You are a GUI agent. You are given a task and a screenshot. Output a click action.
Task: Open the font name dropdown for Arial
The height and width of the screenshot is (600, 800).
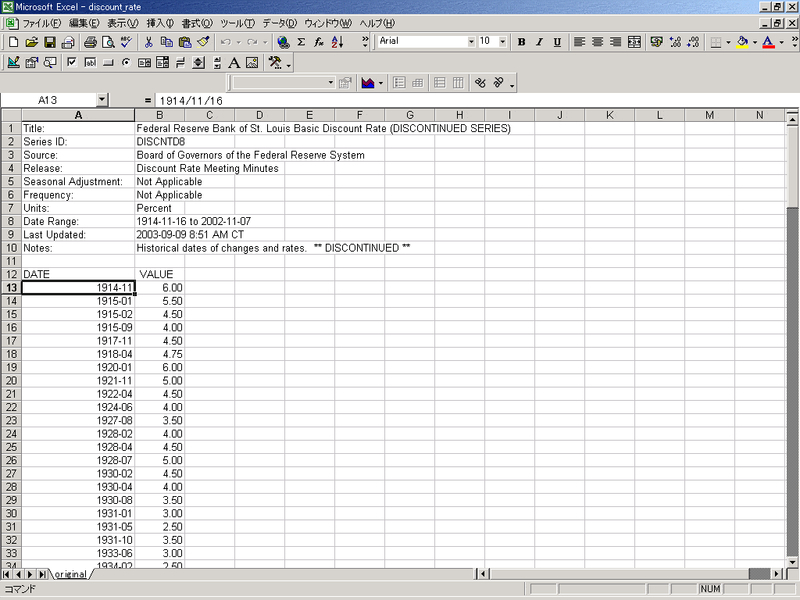pos(471,41)
